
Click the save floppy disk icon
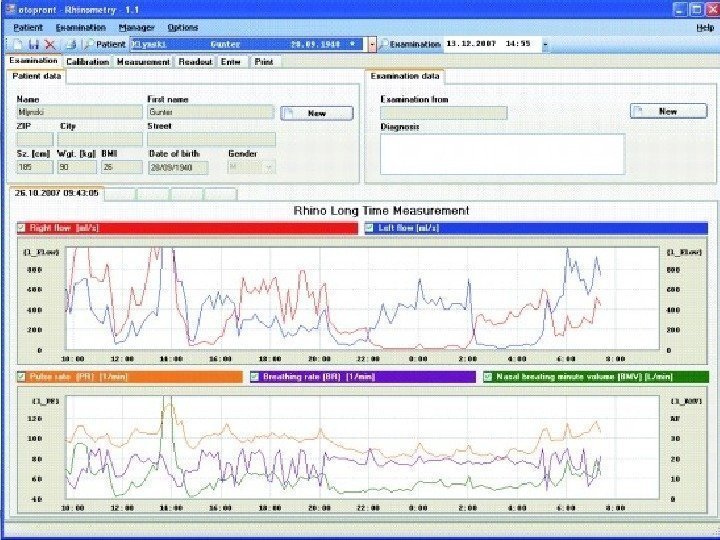(34, 45)
